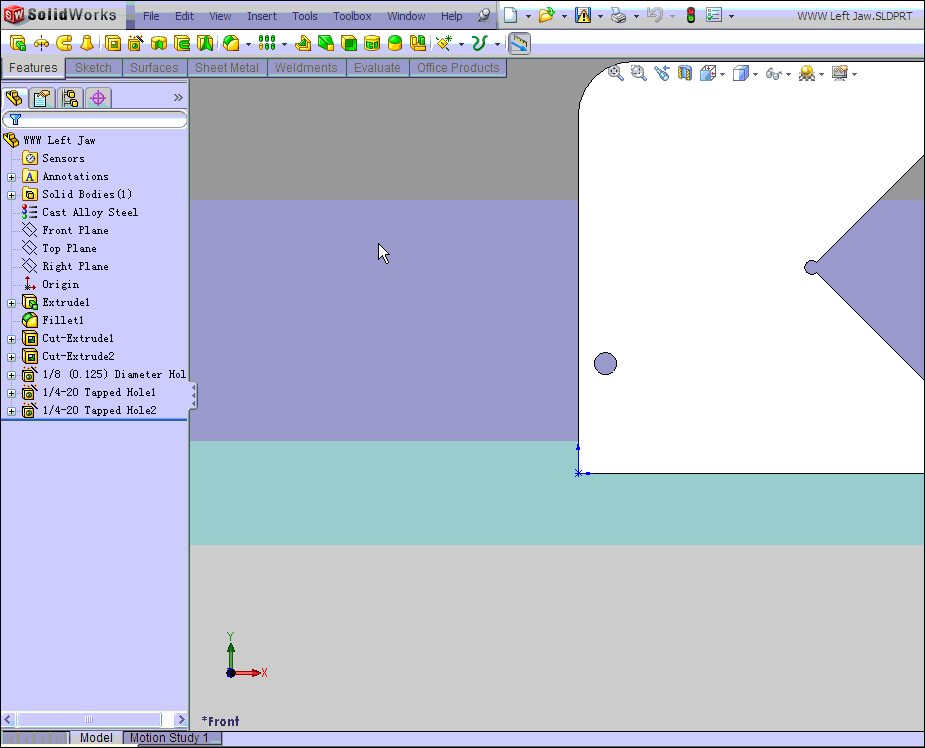Open the FeatureManager design tree tab icon

point(13,97)
